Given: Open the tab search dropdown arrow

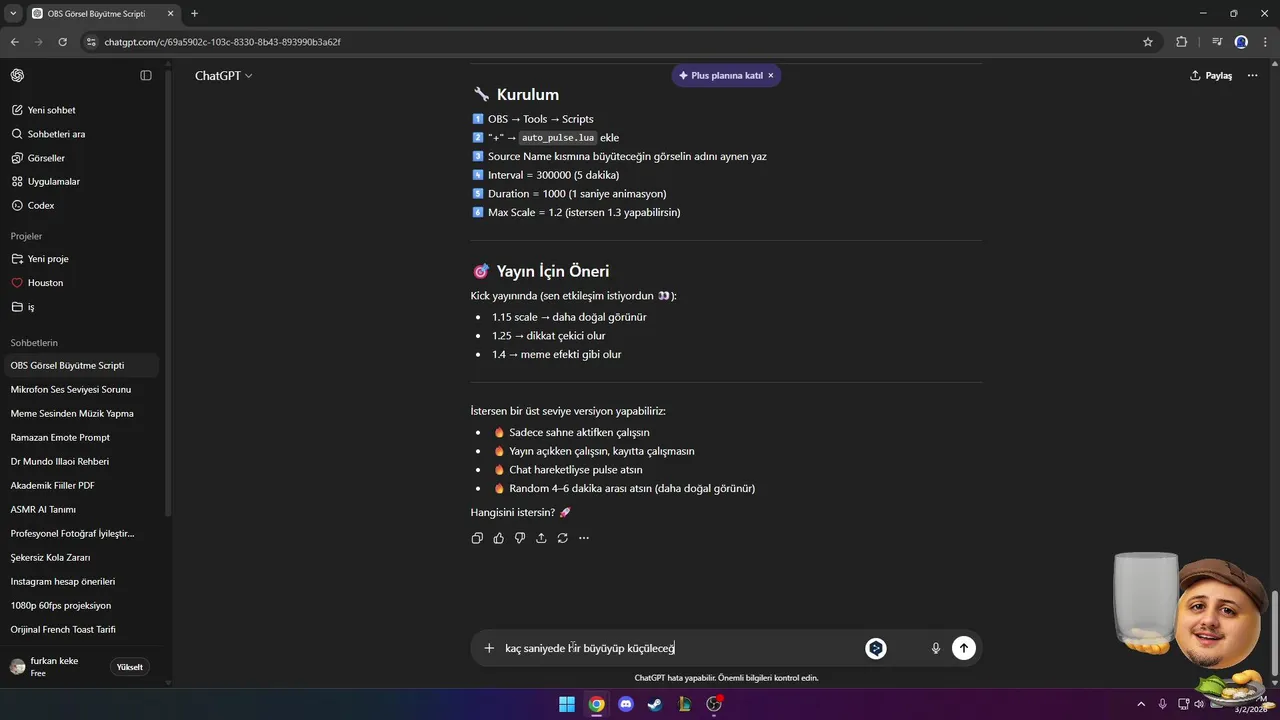Looking at the screenshot, I should [13, 13].
